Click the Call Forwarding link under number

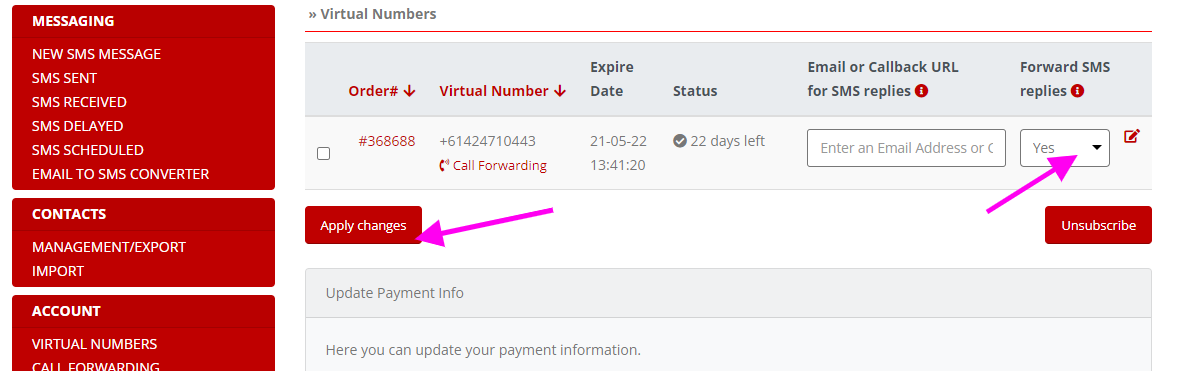500,165
